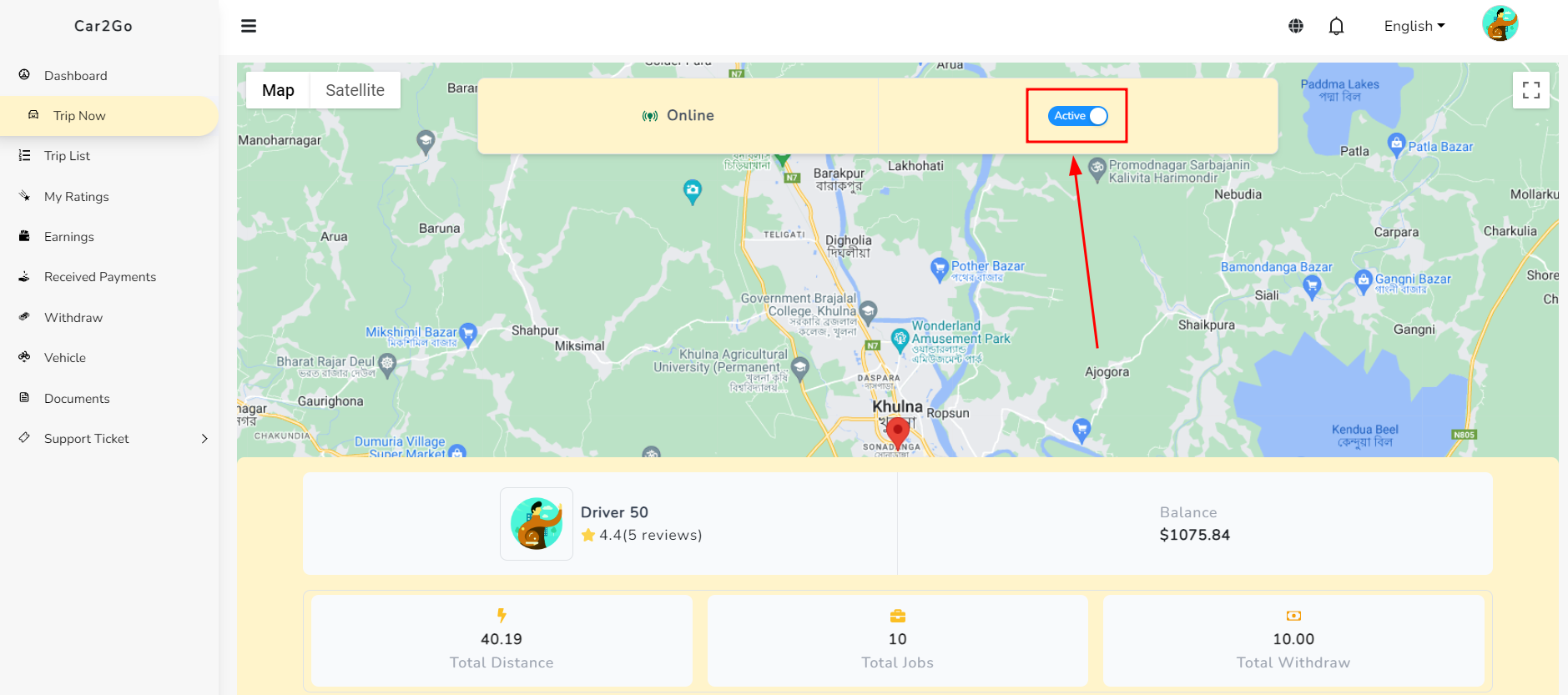Image resolution: width=1568 pixels, height=695 pixels.
Task: Click the Documents icon
Action: pyautogui.click(x=24, y=398)
